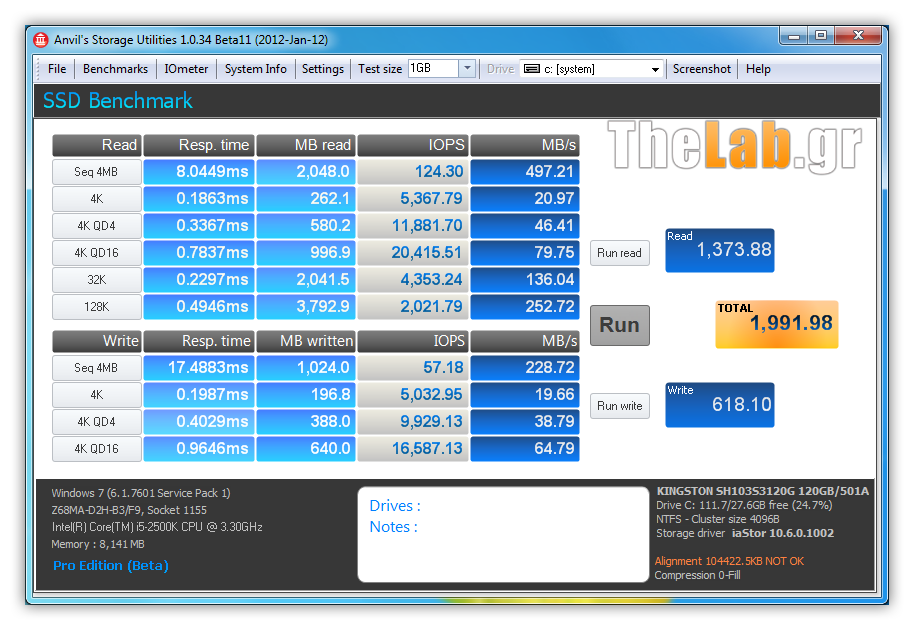Minimize the Anvil's Storage Utilities window
Image resolution: width=914 pixels, height=630 pixels.
coord(793,36)
